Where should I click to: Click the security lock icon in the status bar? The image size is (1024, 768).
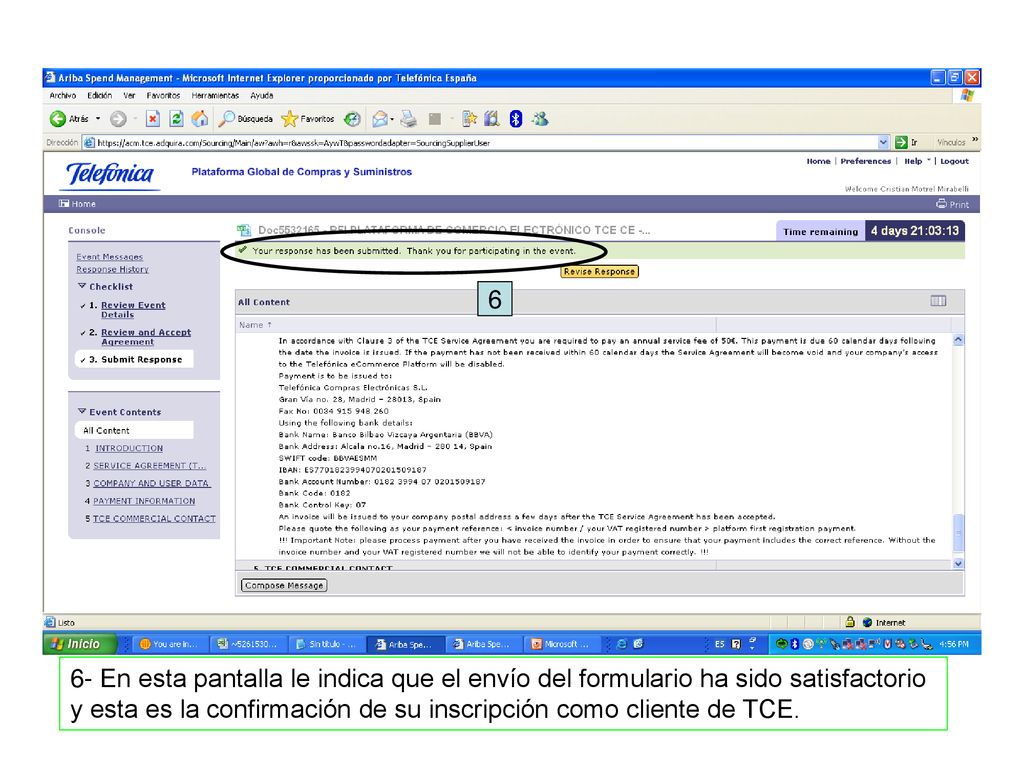(850, 622)
